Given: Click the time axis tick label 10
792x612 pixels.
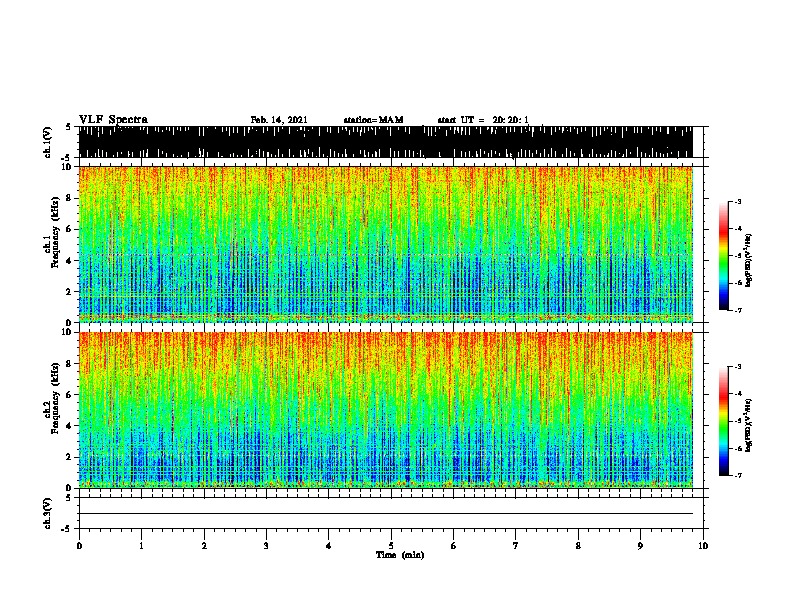Looking at the screenshot, I should click(x=703, y=545).
